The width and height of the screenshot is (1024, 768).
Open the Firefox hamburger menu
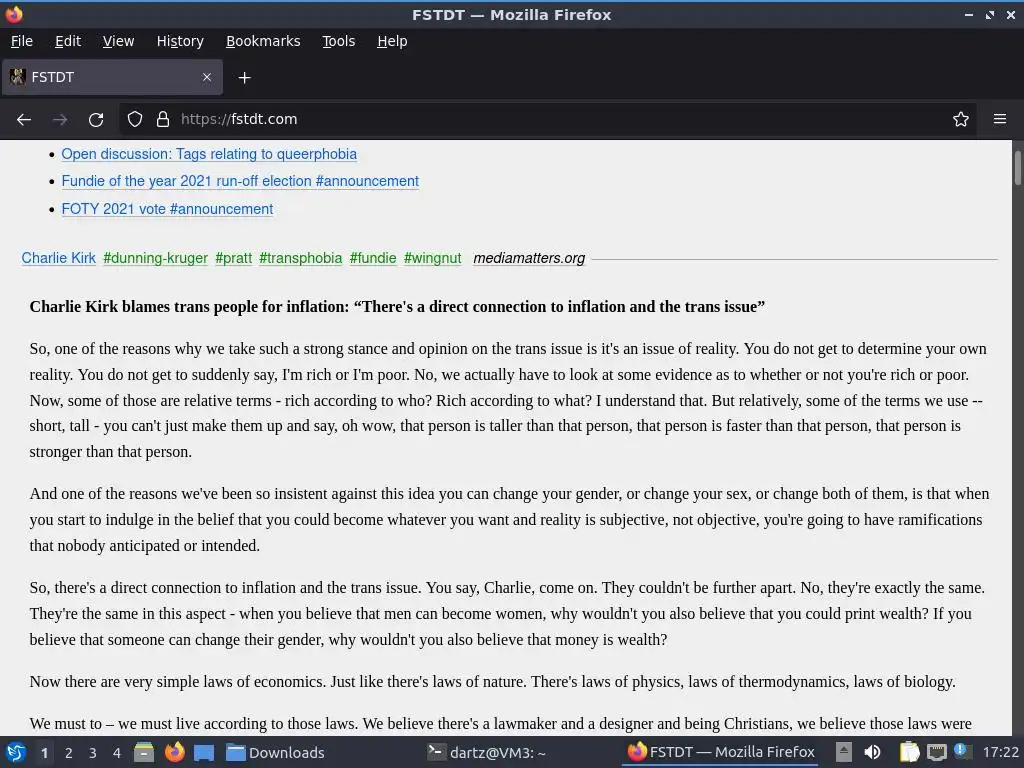[1000, 120]
